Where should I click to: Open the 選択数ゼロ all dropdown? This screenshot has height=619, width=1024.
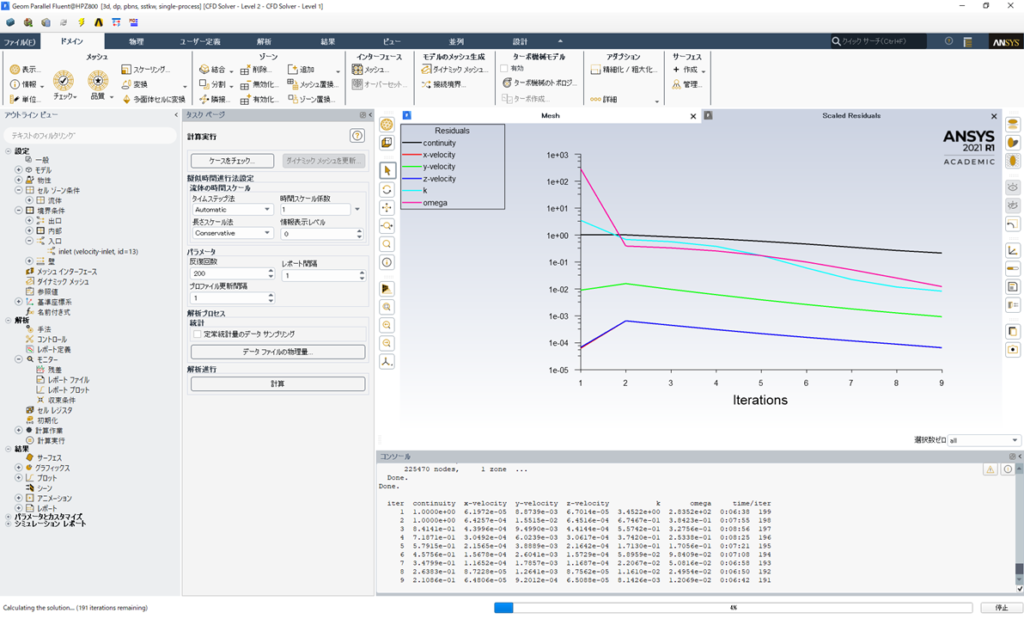pyautogui.click(x=984, y=440)
